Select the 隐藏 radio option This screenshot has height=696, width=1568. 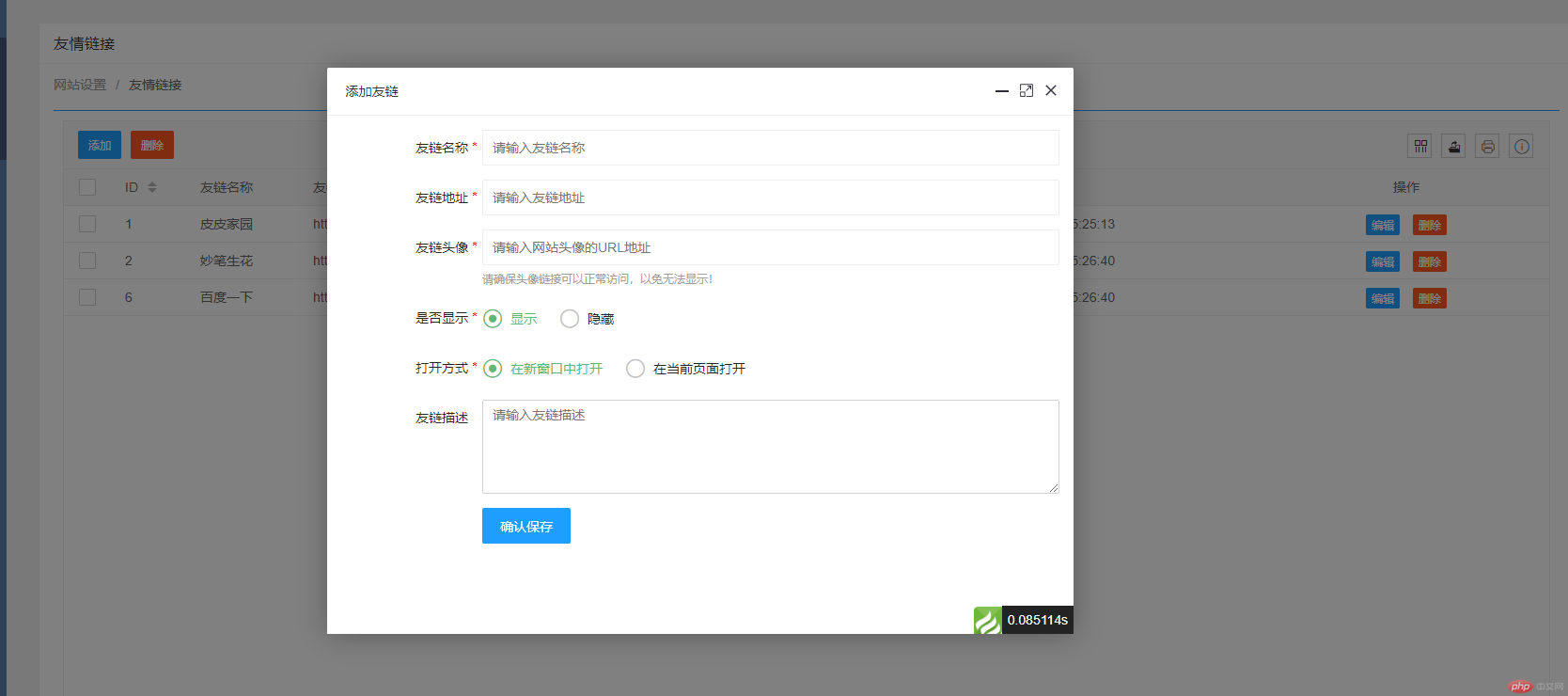click(x=570, y=319)
